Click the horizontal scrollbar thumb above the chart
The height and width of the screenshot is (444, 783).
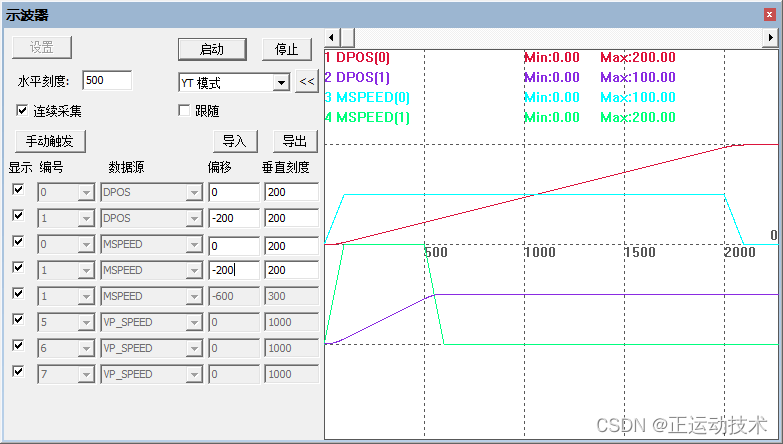click(347, 37)
